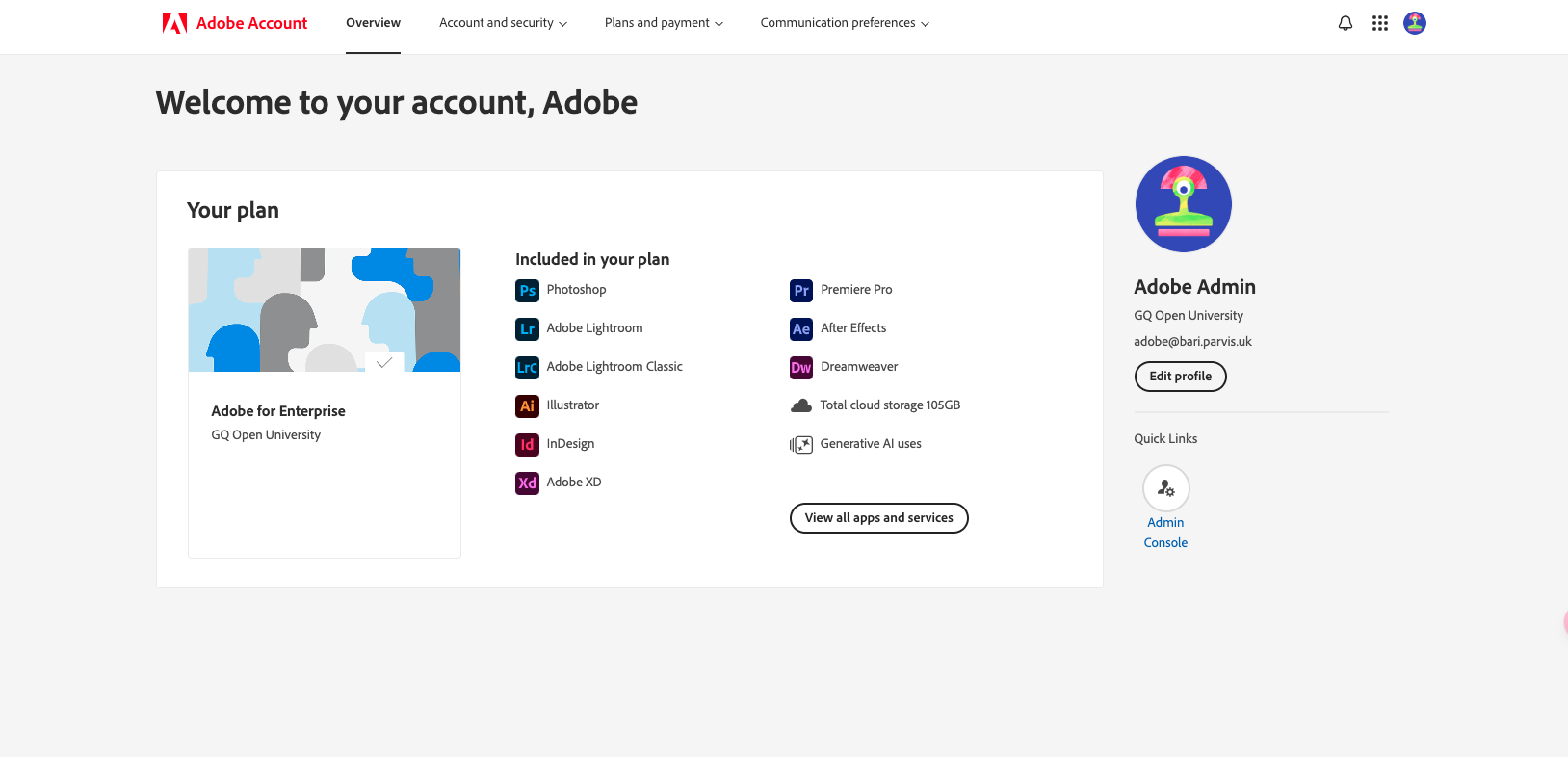The width and height of the screenshot is (1568, 757).
Task: Click the Your plan heading
Action: point(233,211)
